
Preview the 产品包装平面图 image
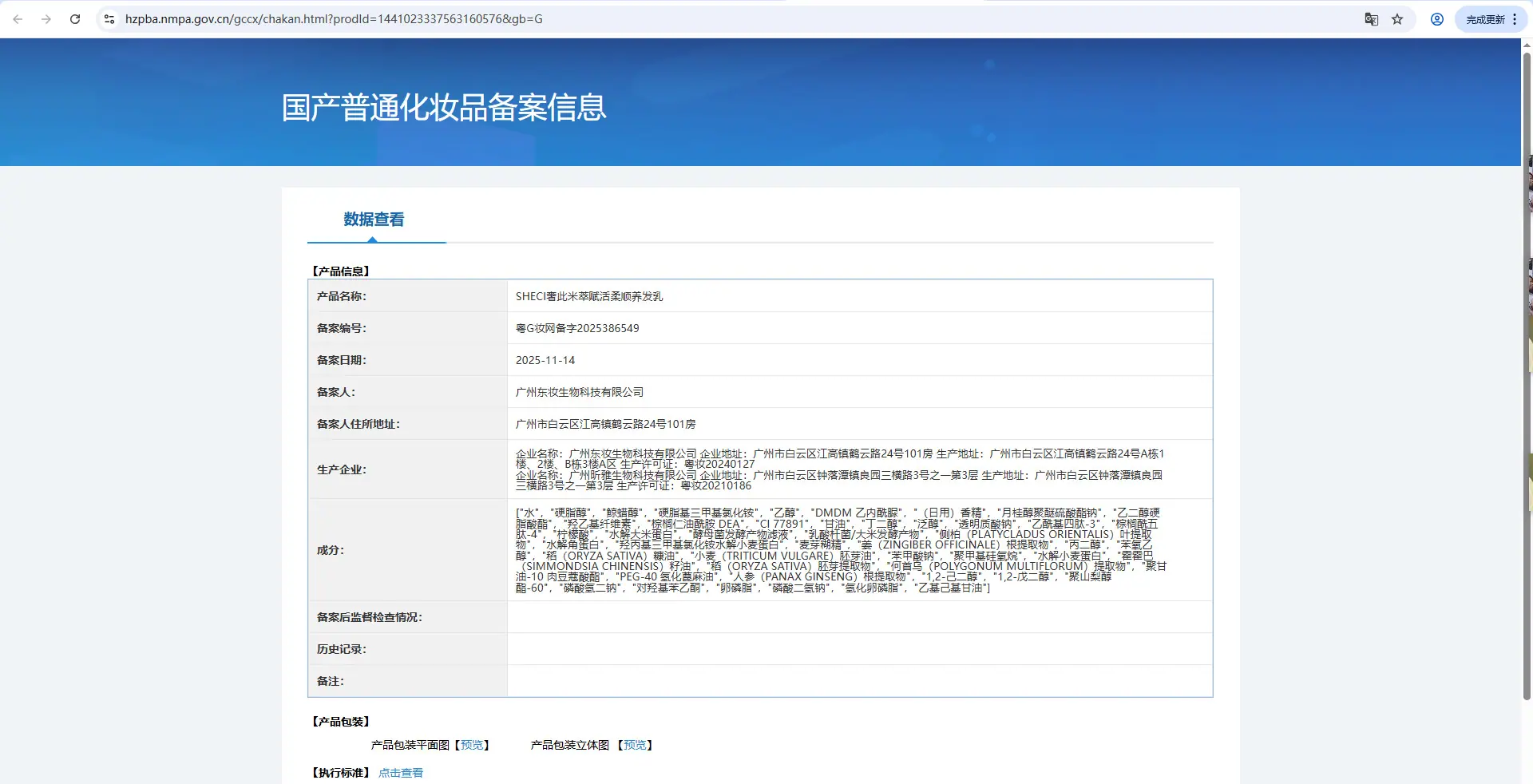coord(472,745)
